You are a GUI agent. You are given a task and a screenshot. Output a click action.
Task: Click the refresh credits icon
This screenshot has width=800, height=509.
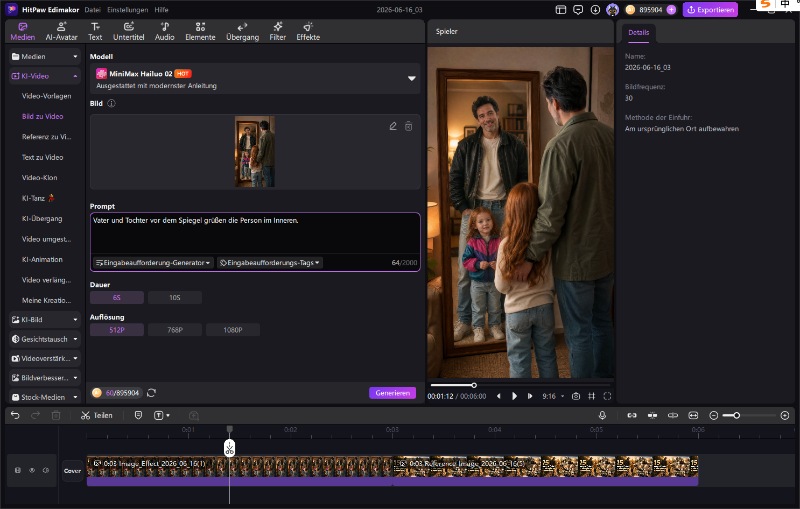tap(151, 393)
